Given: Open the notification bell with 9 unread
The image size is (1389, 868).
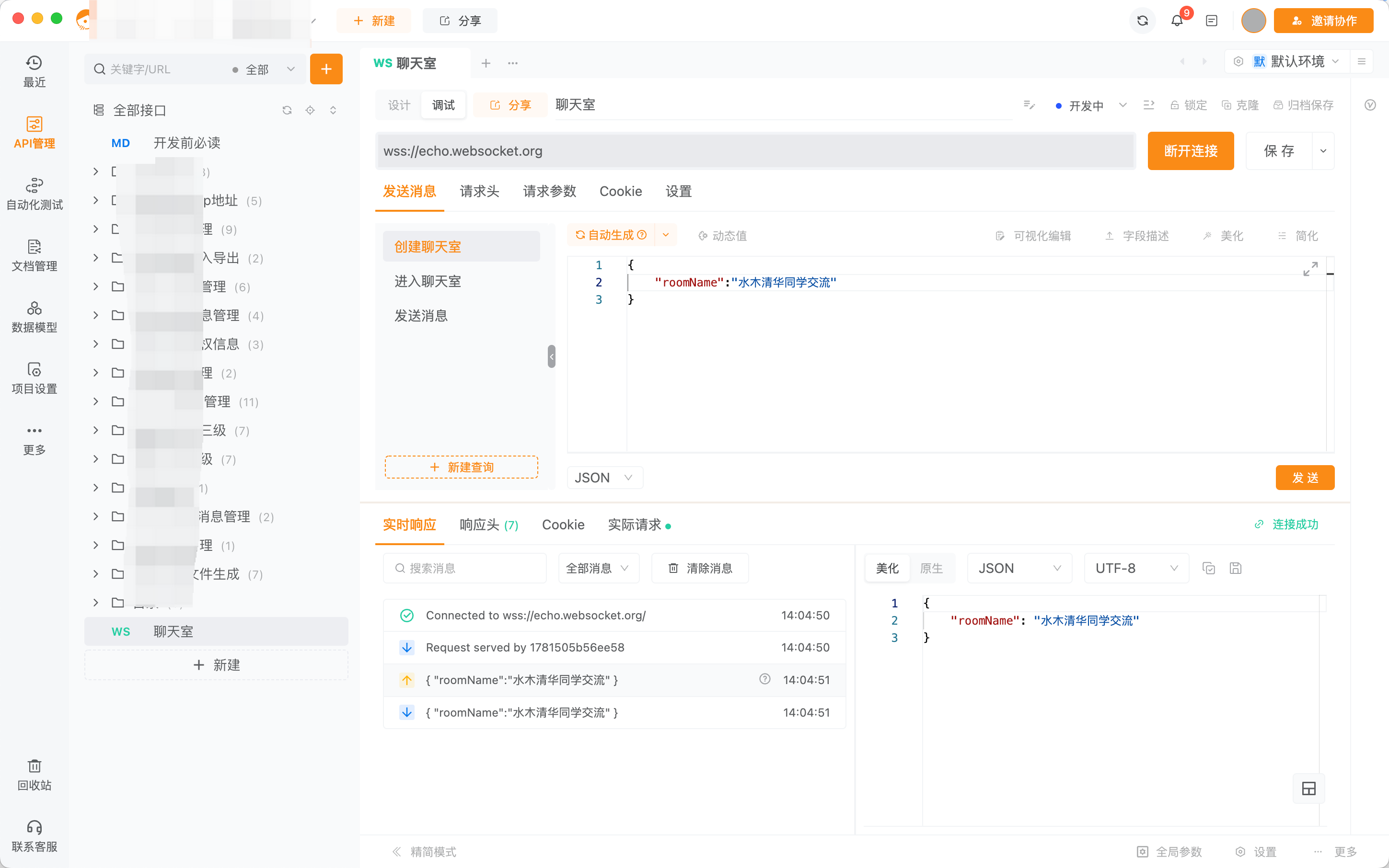Looking at the screenshot, I should coord(1177,21).
